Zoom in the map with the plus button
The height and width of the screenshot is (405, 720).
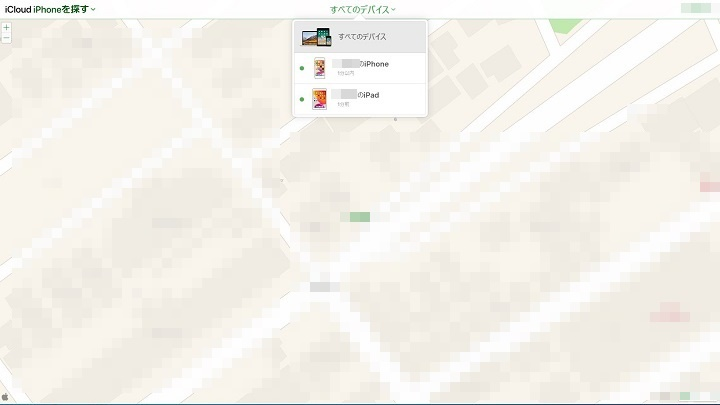tap(6, 28)
